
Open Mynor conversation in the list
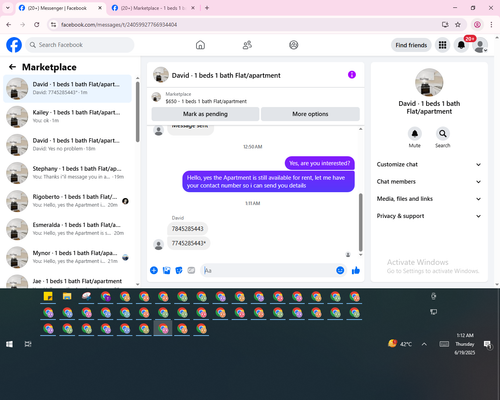point(67,257)
